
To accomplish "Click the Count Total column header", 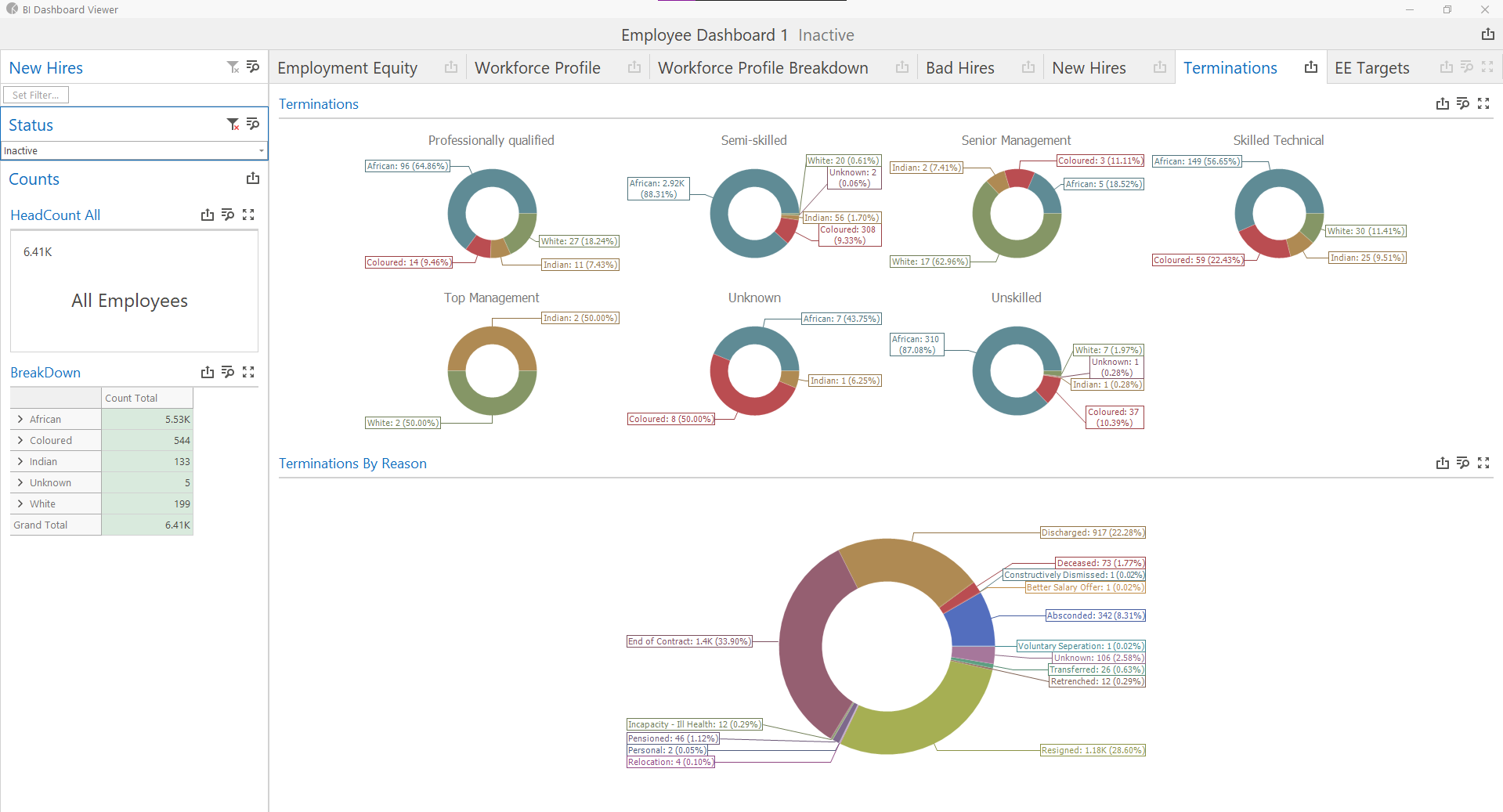I will pyautogui.click(x=147, y=398).
